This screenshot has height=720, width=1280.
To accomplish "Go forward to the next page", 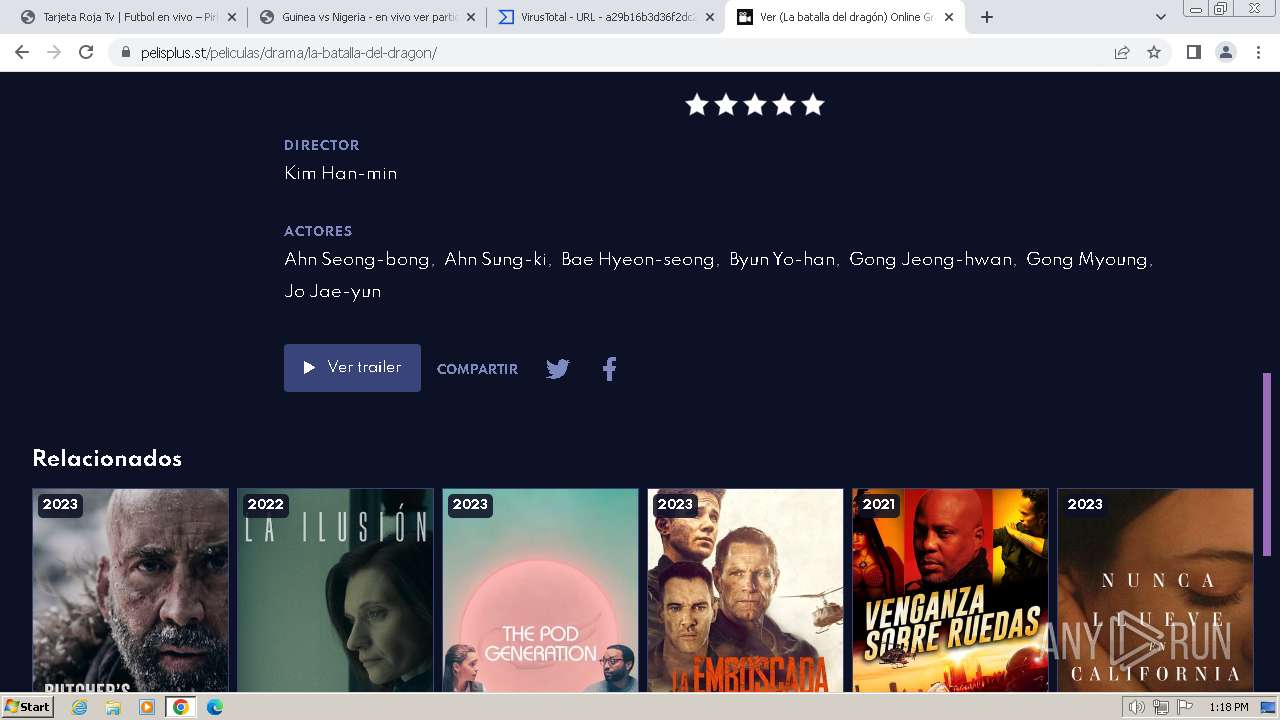I will [54, 52].
